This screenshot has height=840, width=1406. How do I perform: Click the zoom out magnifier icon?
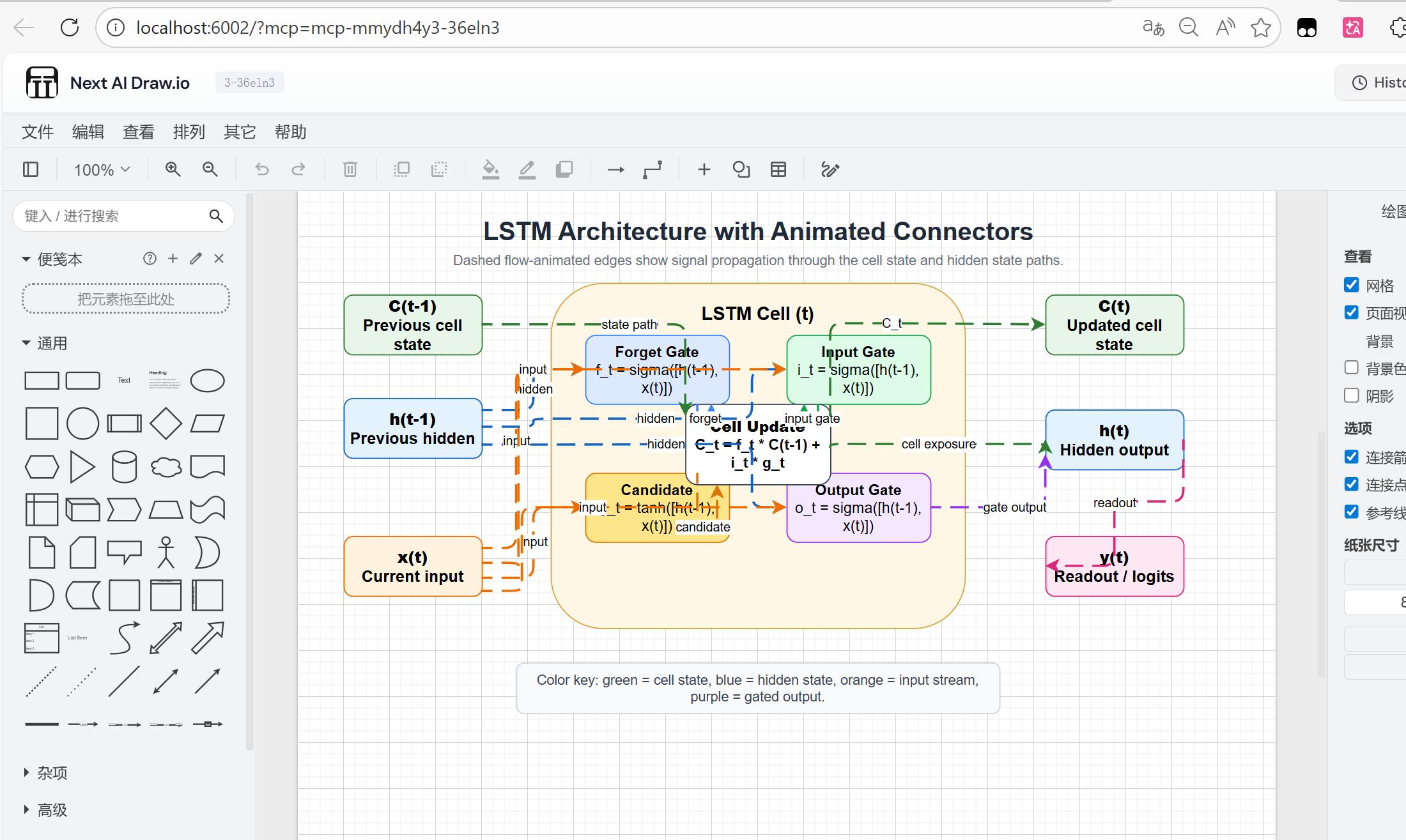(x=210, y=169)
